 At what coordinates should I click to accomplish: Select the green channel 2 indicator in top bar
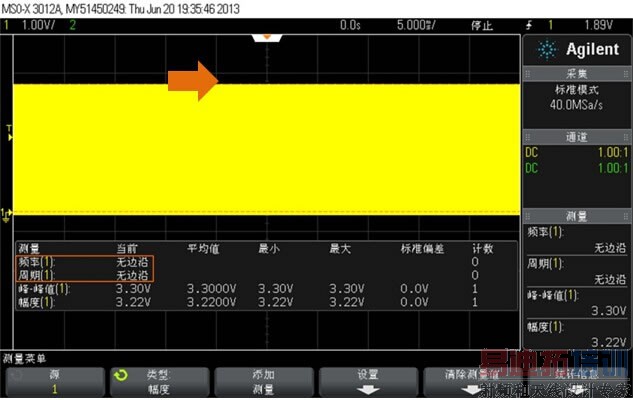(73, 25)
